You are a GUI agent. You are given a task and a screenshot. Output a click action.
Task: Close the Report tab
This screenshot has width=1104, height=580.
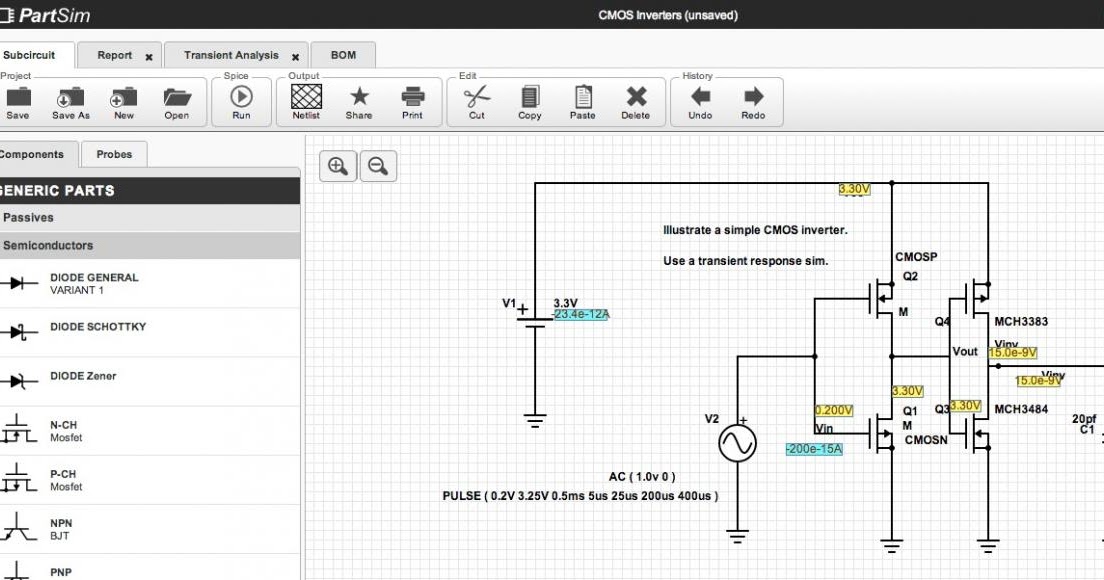[148, 56]
